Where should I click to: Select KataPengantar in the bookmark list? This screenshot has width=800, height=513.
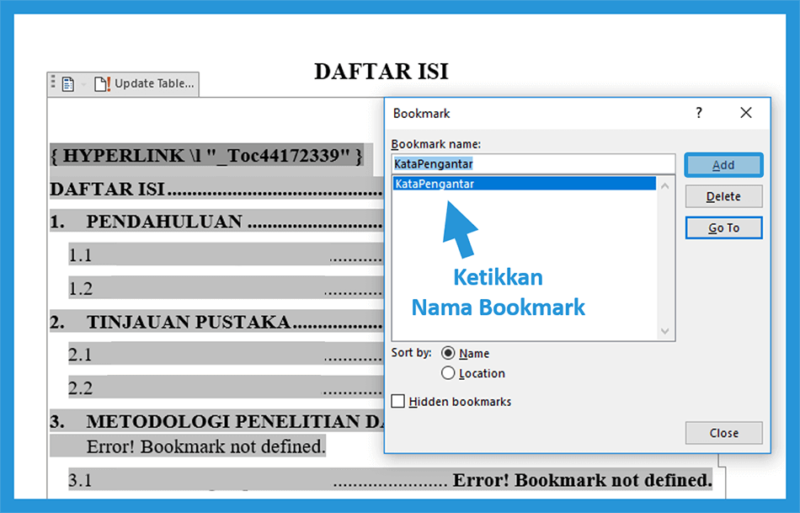click(435, 184)
